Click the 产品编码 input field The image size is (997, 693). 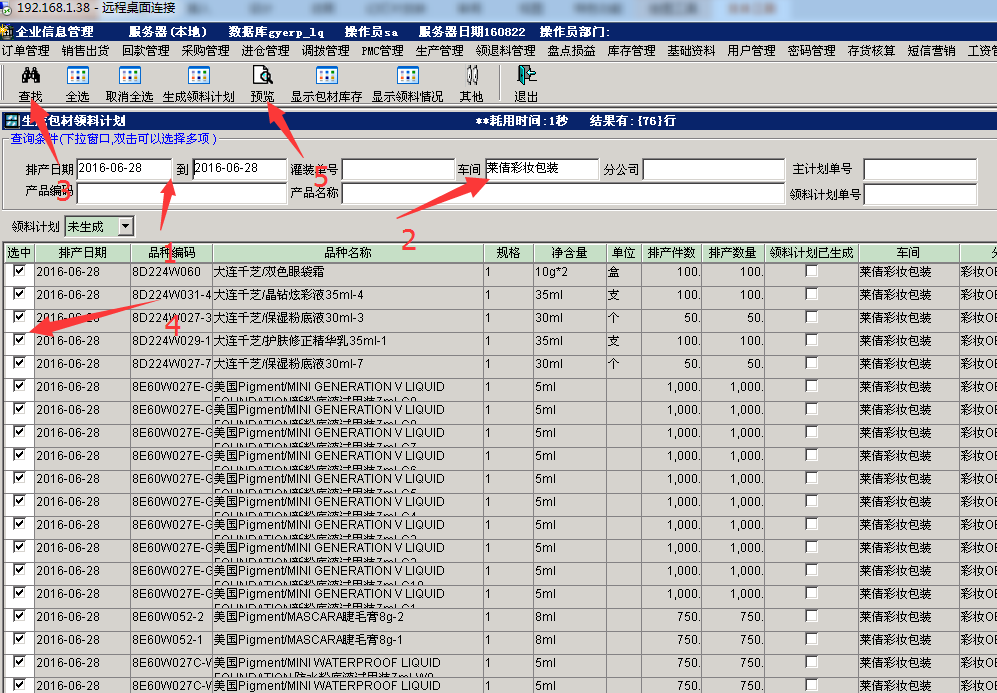point(182,194)
